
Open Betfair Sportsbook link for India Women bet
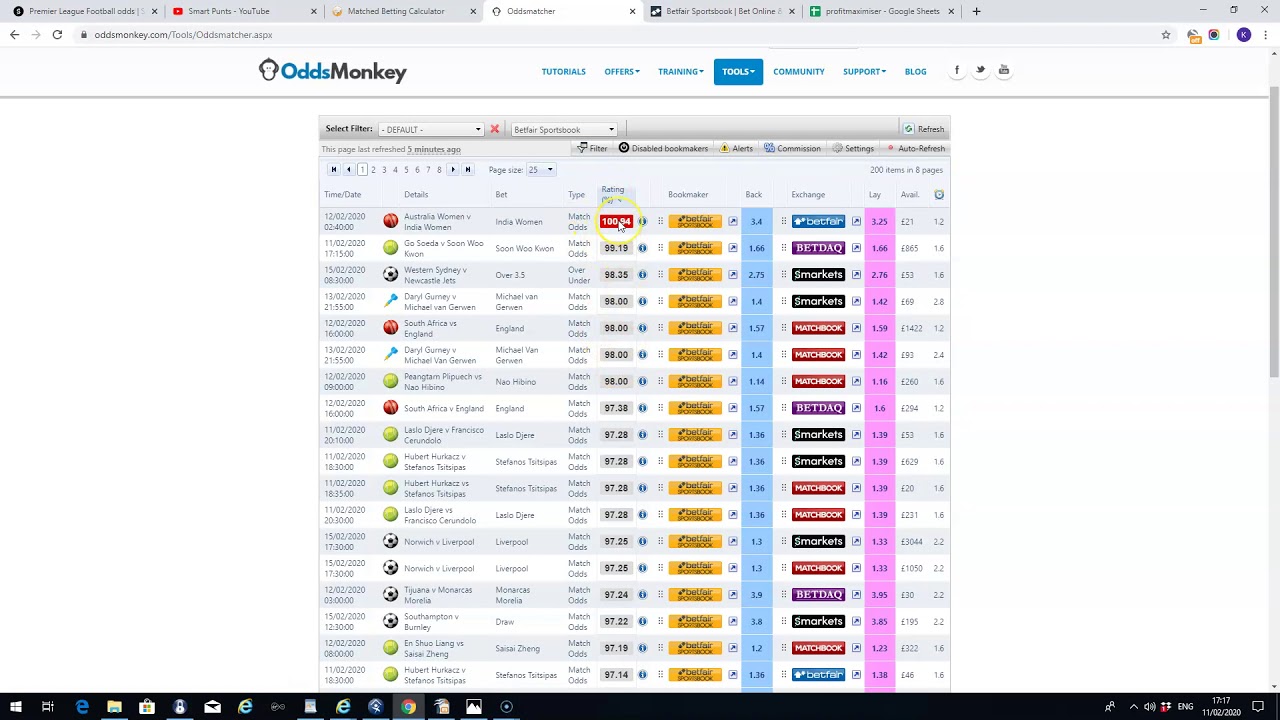(x=732, y=222)
